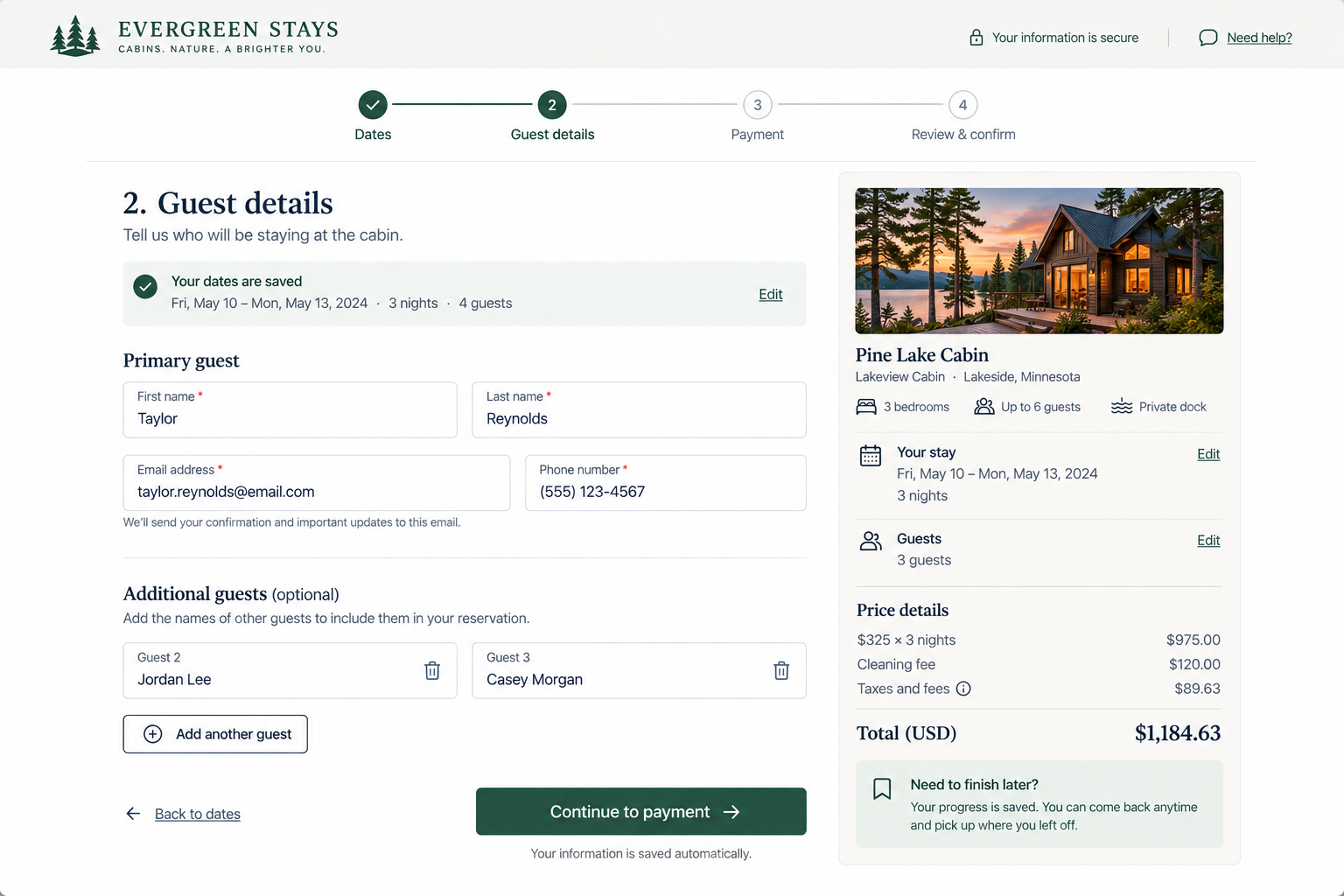Open the Pine Lake Cabin photo
The image size is (1344, 896).
(x=1039, y=261)
